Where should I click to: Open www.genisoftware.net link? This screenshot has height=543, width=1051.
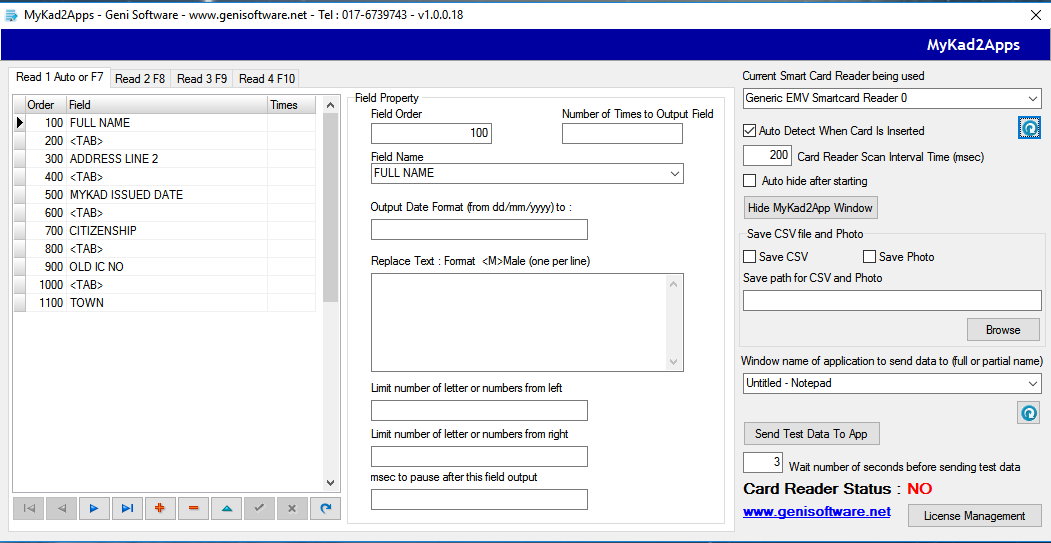816,511
